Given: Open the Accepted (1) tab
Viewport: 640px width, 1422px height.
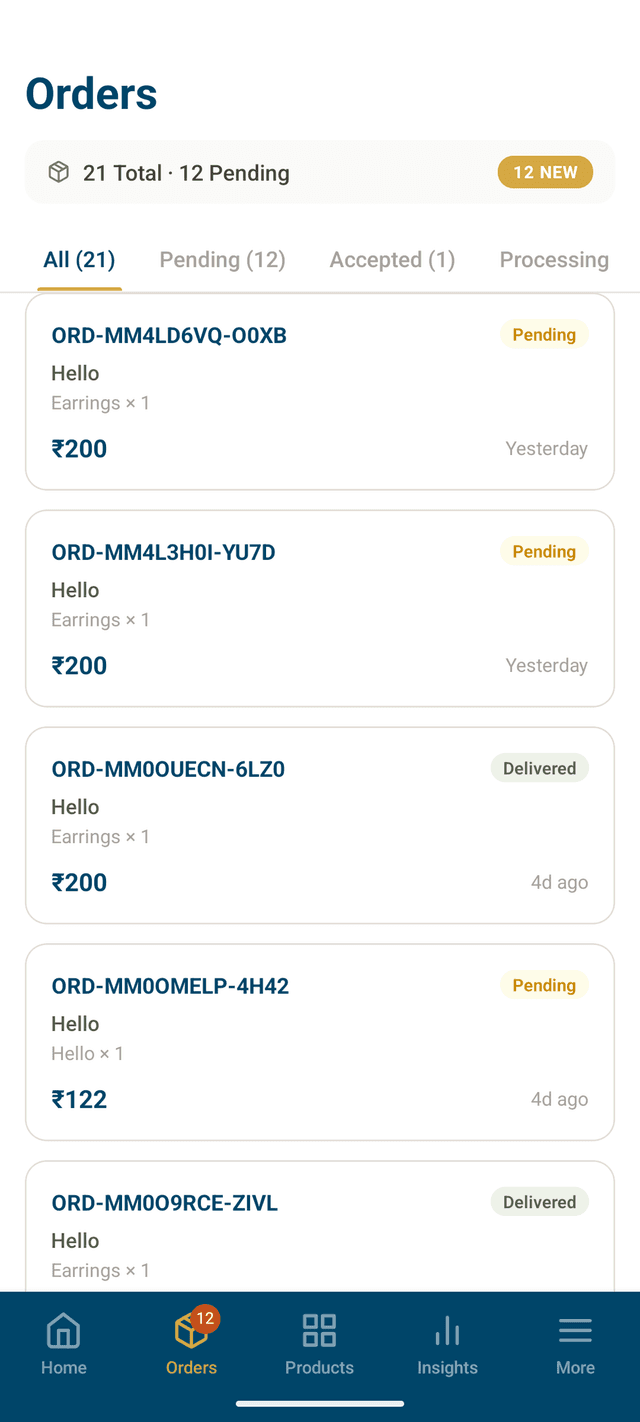Looking at the screenshot, I should coord(392,259).
